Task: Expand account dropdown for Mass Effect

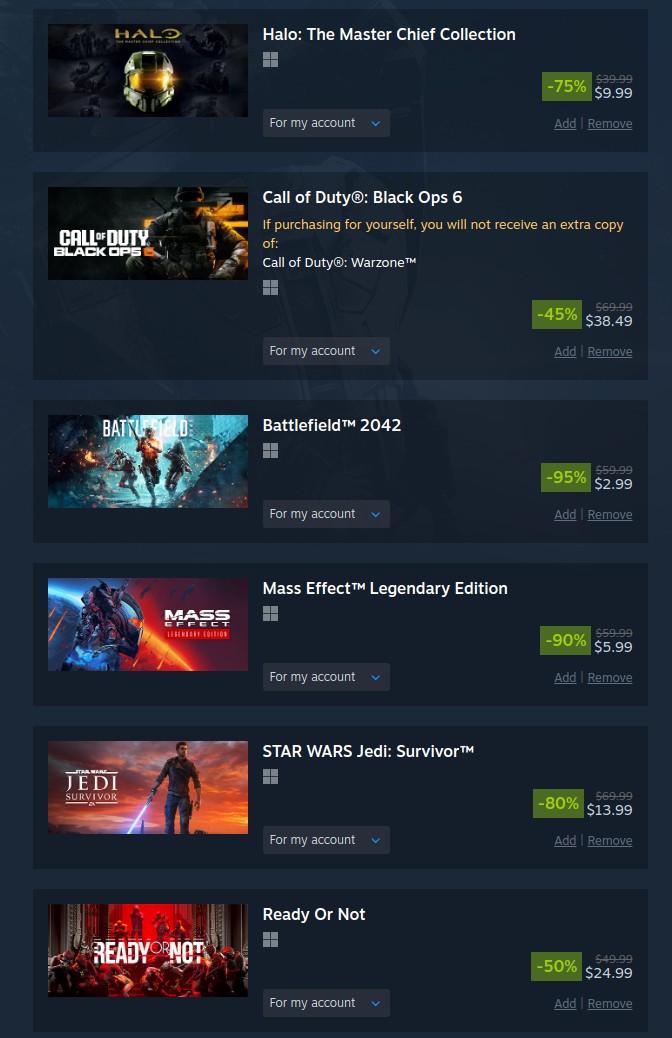Action: (x=326, y=677)
